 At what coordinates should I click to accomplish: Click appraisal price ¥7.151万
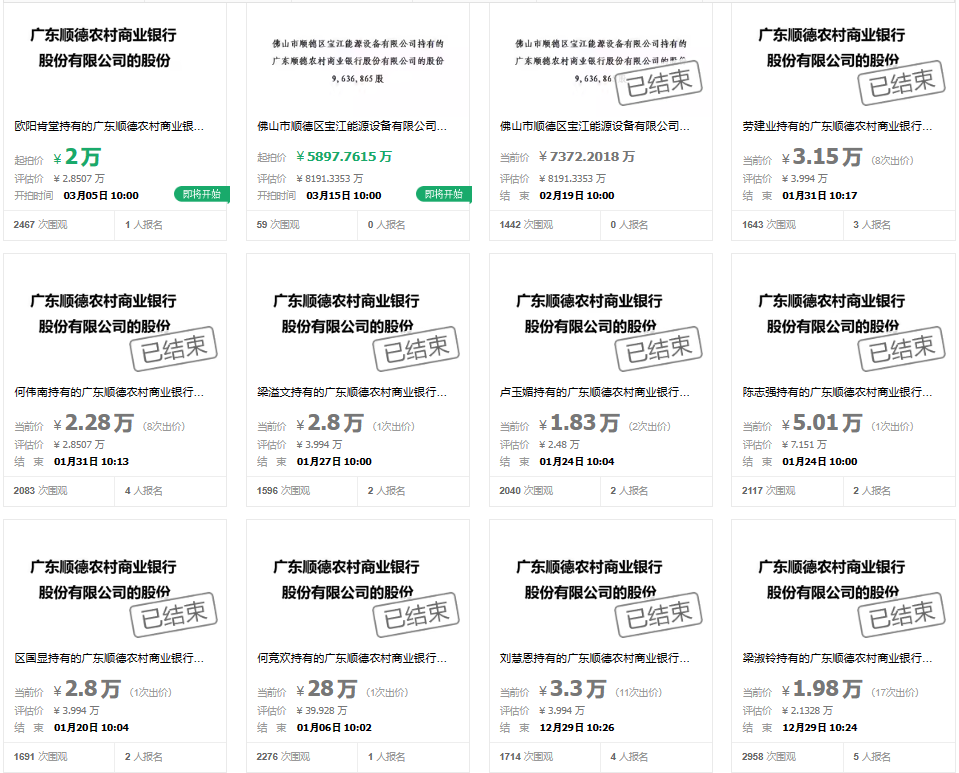pyautogui.click(x=804, y=445)
